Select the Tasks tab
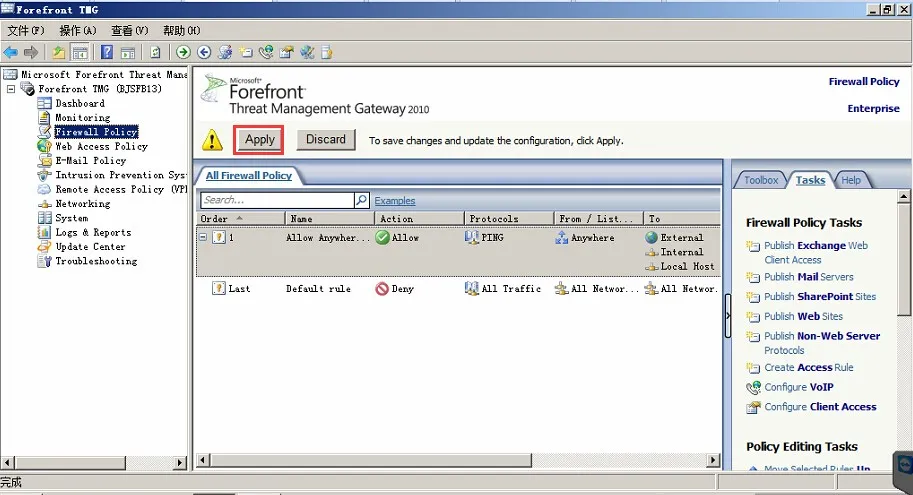Image resolution: width=913 pixels, height=495 pixels. [x=811, y=181]
